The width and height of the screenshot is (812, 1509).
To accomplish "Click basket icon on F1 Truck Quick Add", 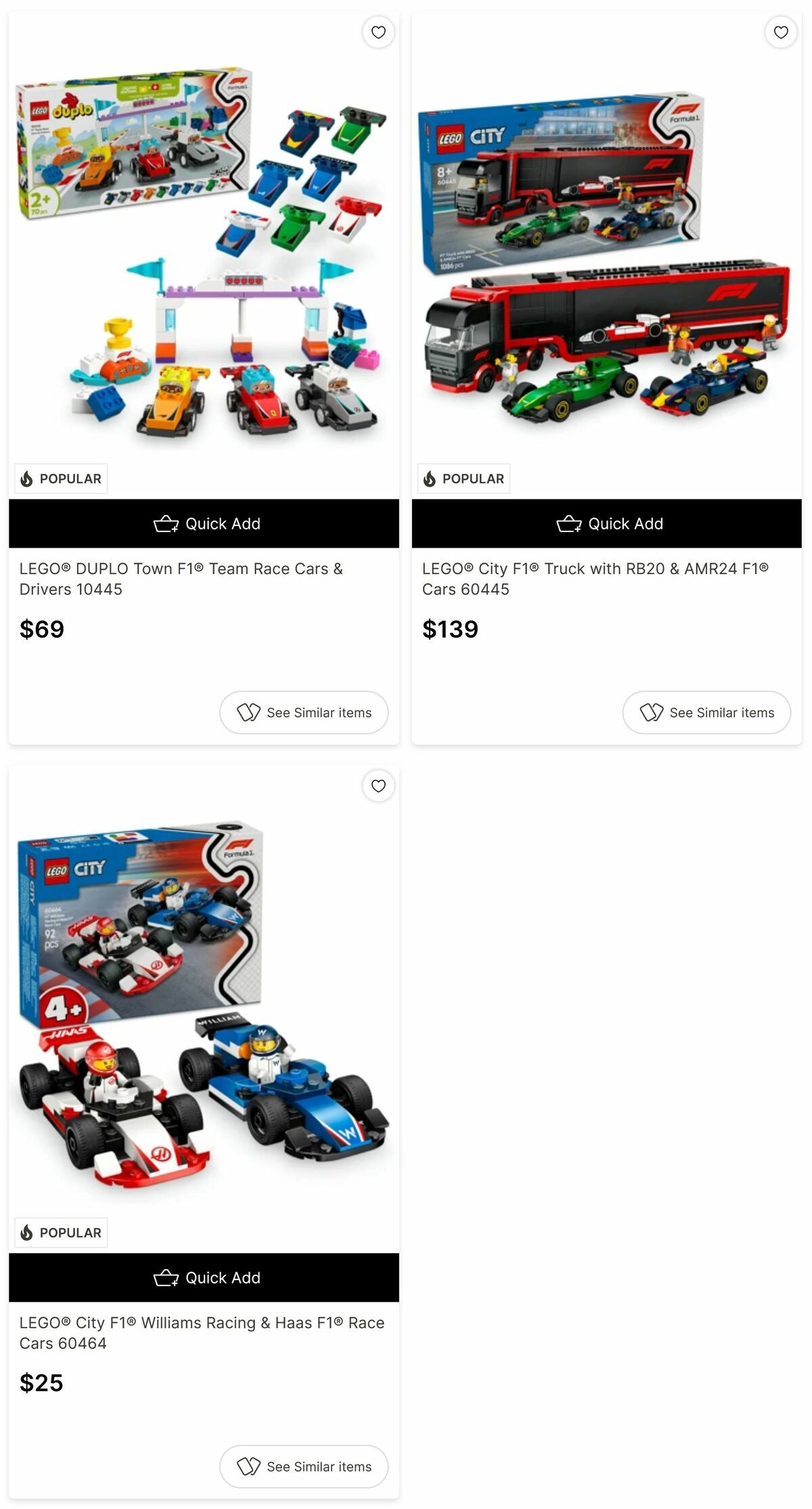I will [x=568, y=524].
